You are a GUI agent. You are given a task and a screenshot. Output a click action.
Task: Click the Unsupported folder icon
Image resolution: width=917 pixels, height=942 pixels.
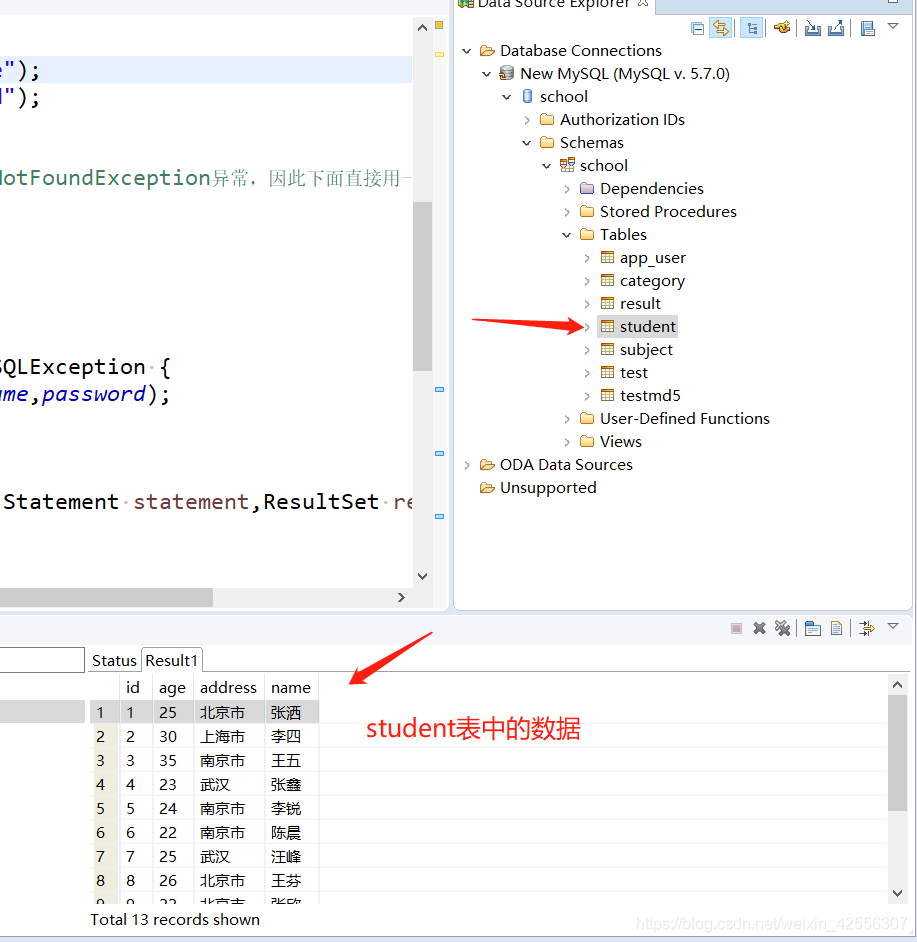click(487, 487)
